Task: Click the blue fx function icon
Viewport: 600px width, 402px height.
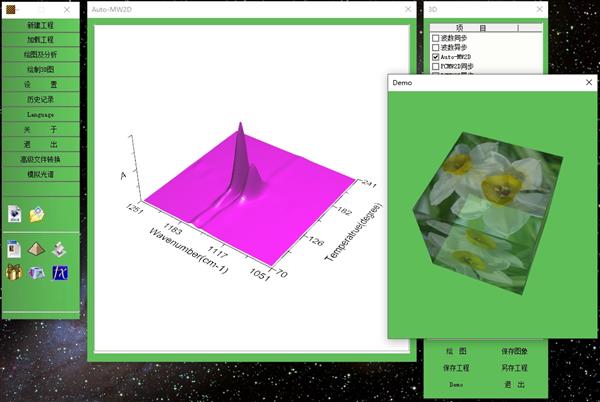Action: click(60, 272)
